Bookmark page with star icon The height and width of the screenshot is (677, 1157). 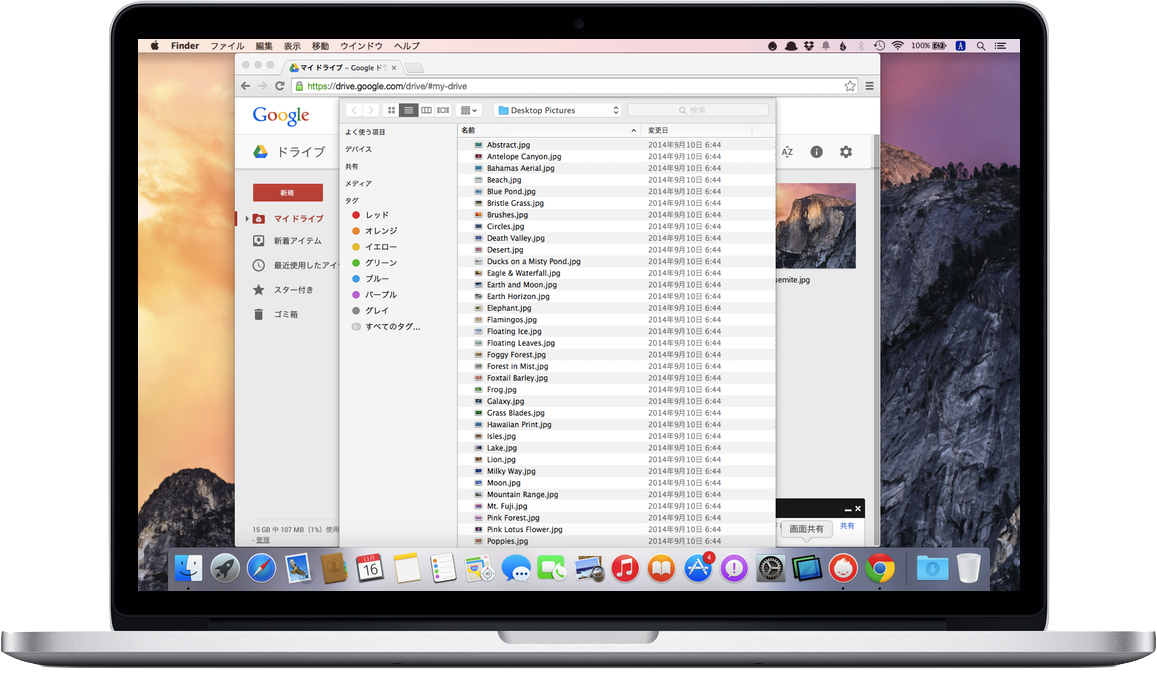coord(850,86)
